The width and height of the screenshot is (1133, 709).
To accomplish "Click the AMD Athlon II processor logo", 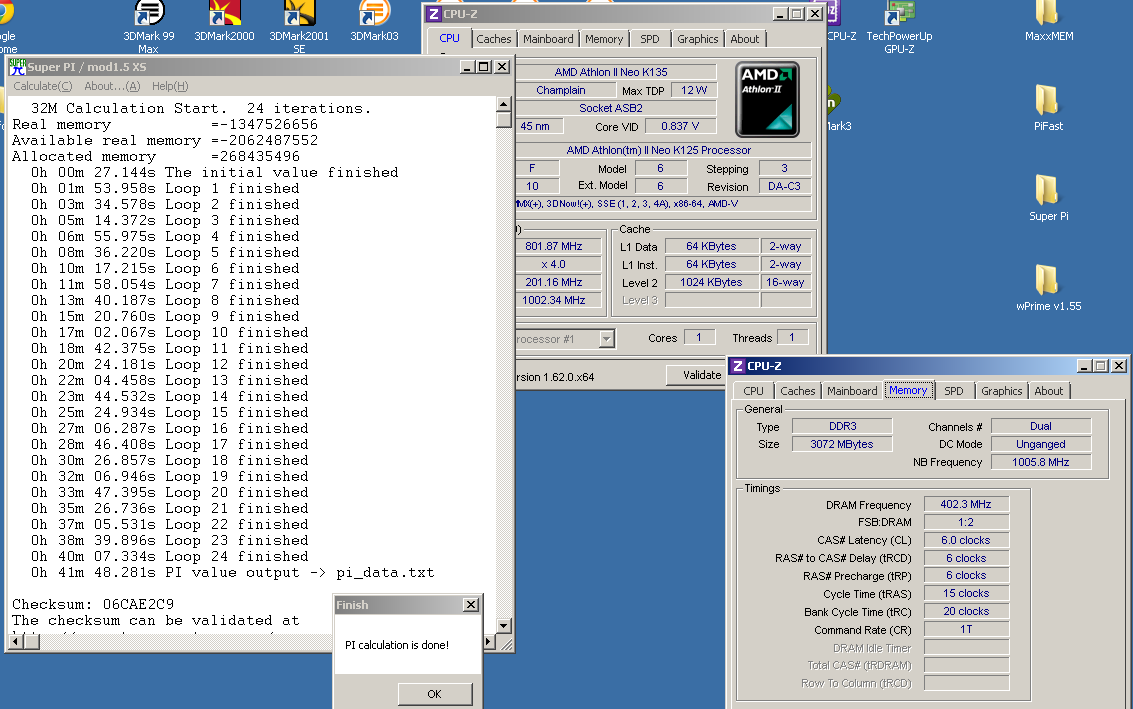I will (767, 99).
